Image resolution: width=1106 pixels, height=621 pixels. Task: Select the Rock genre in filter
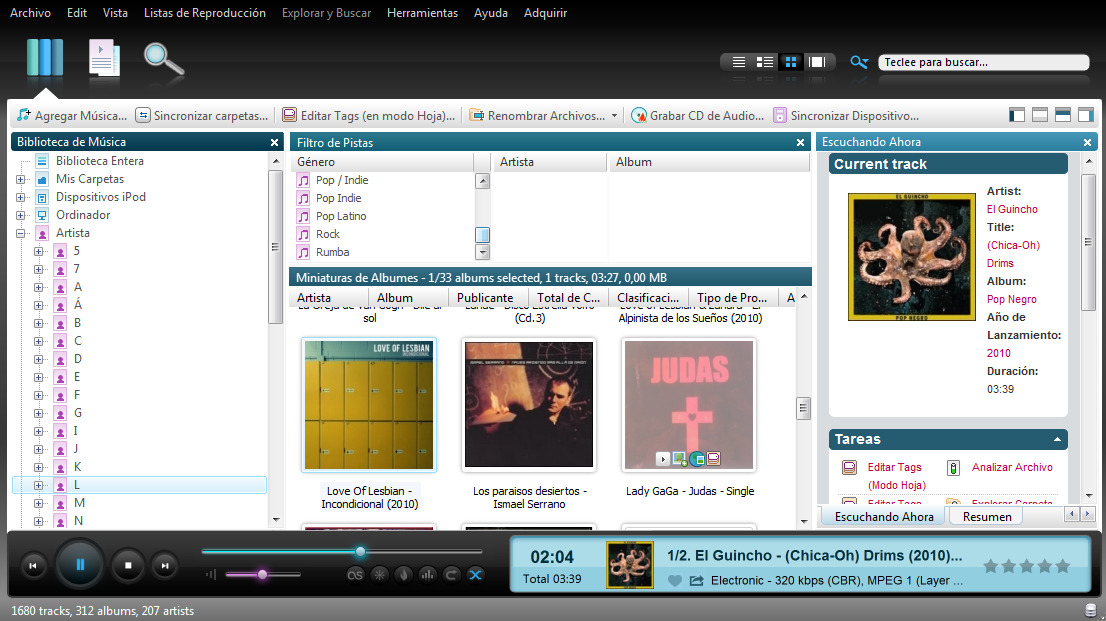point(328,234)
